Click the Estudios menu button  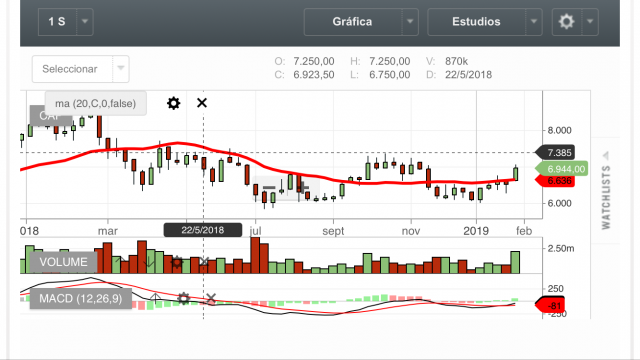476,21
